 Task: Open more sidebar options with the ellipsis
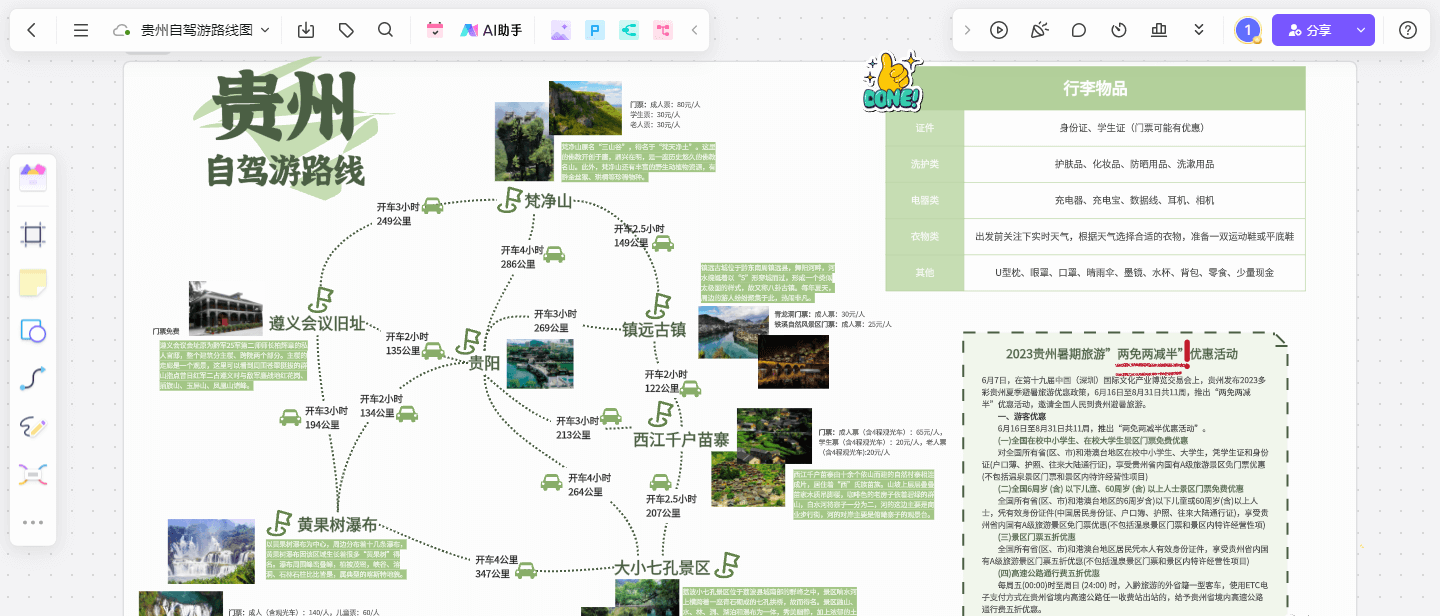pos(33,522)
